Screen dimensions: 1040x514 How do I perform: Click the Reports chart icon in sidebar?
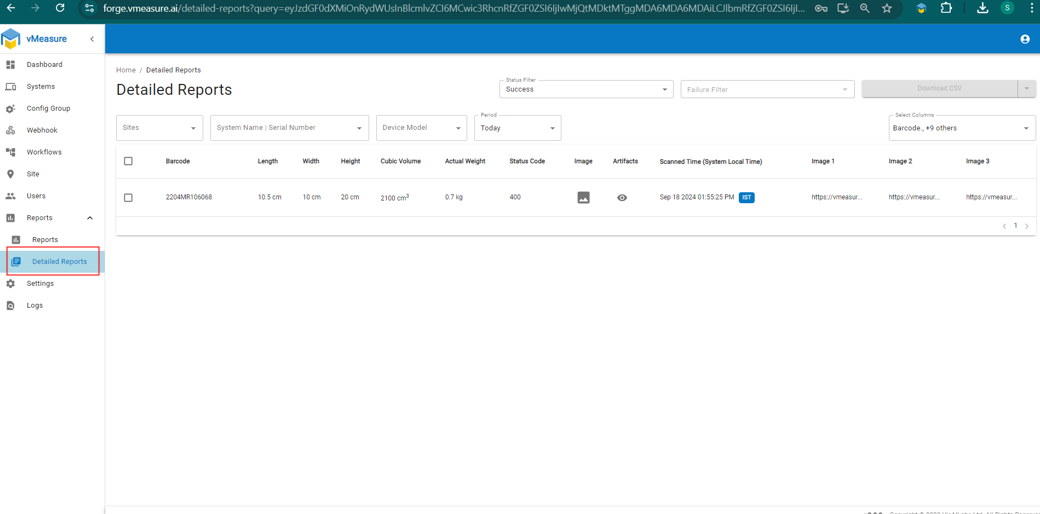11,218
